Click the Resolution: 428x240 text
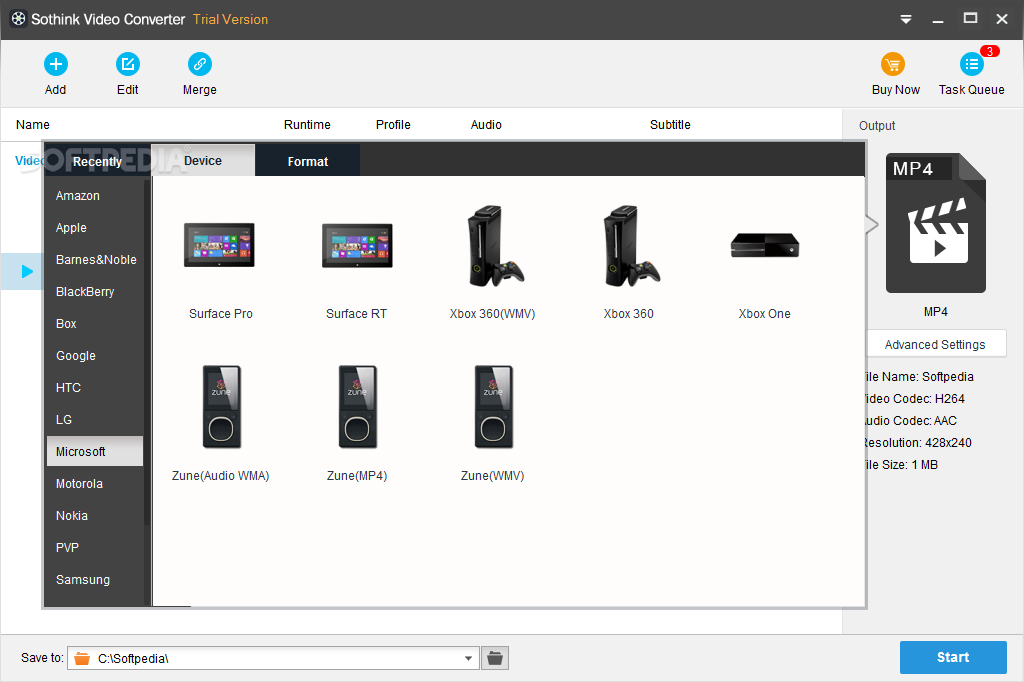The width and height of the screenshot is (1024, 682). pyautogui.click(x=920, y=443)
